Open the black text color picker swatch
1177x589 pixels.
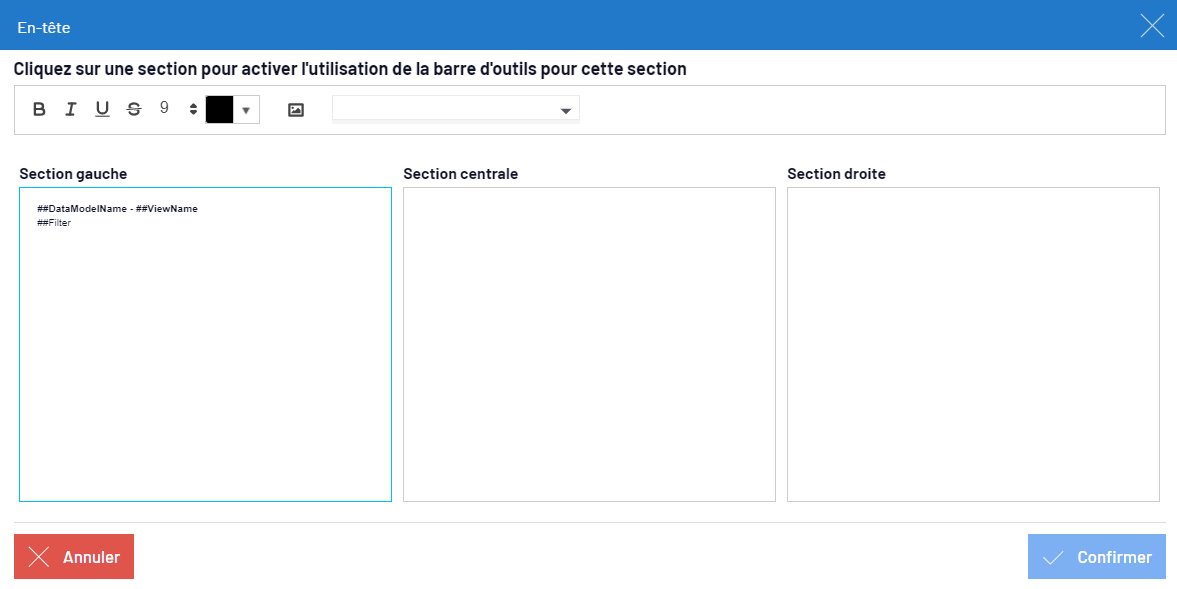pyautogui.click(x=219, y=110)
